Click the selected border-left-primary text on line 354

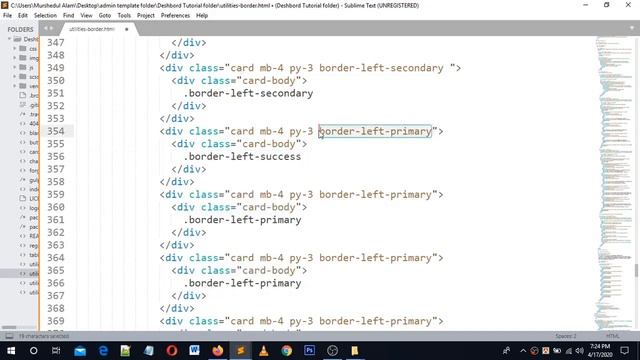click(x=375, y=131)
